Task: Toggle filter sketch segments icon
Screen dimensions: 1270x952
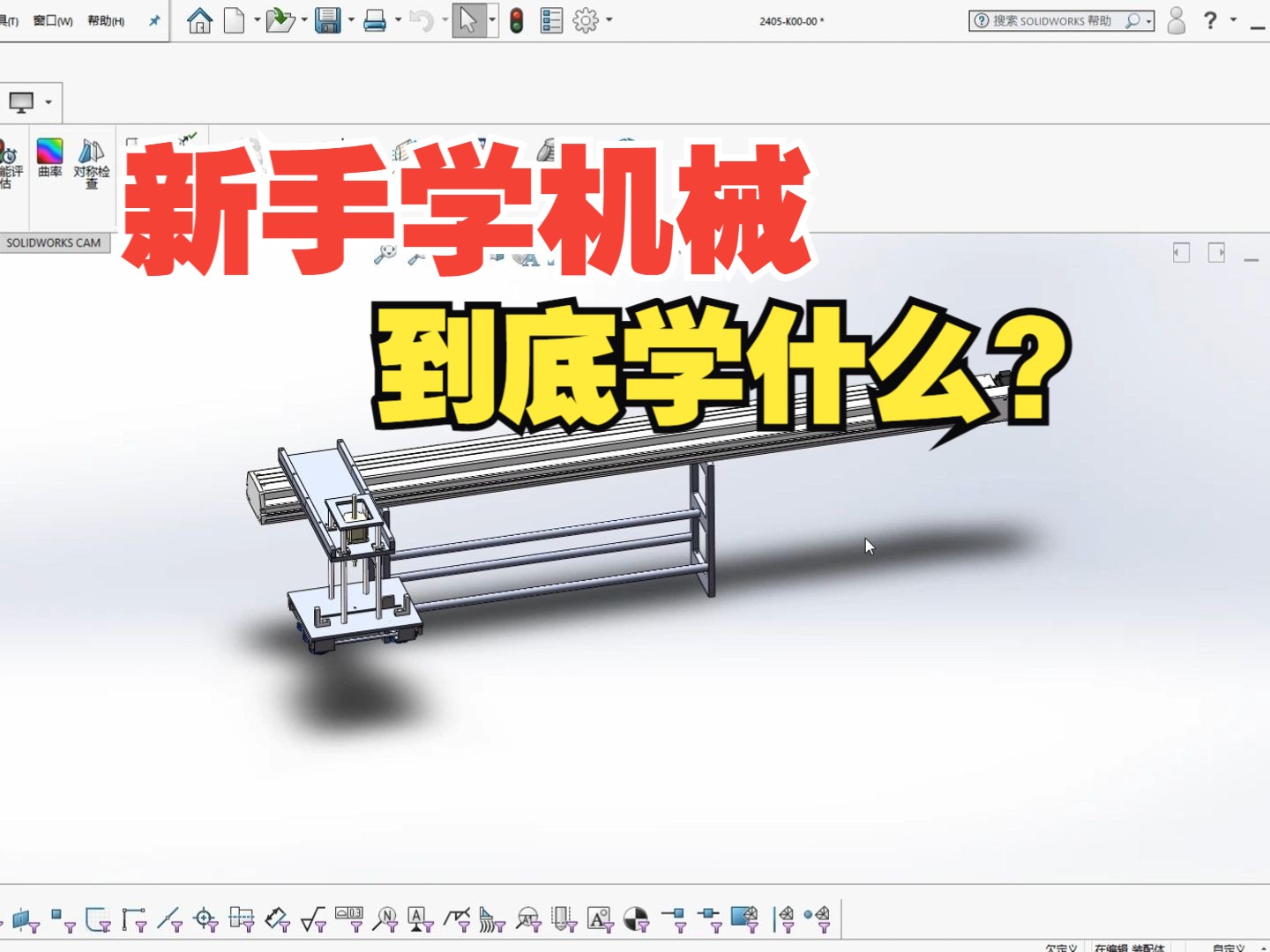Action: [134, 920]
